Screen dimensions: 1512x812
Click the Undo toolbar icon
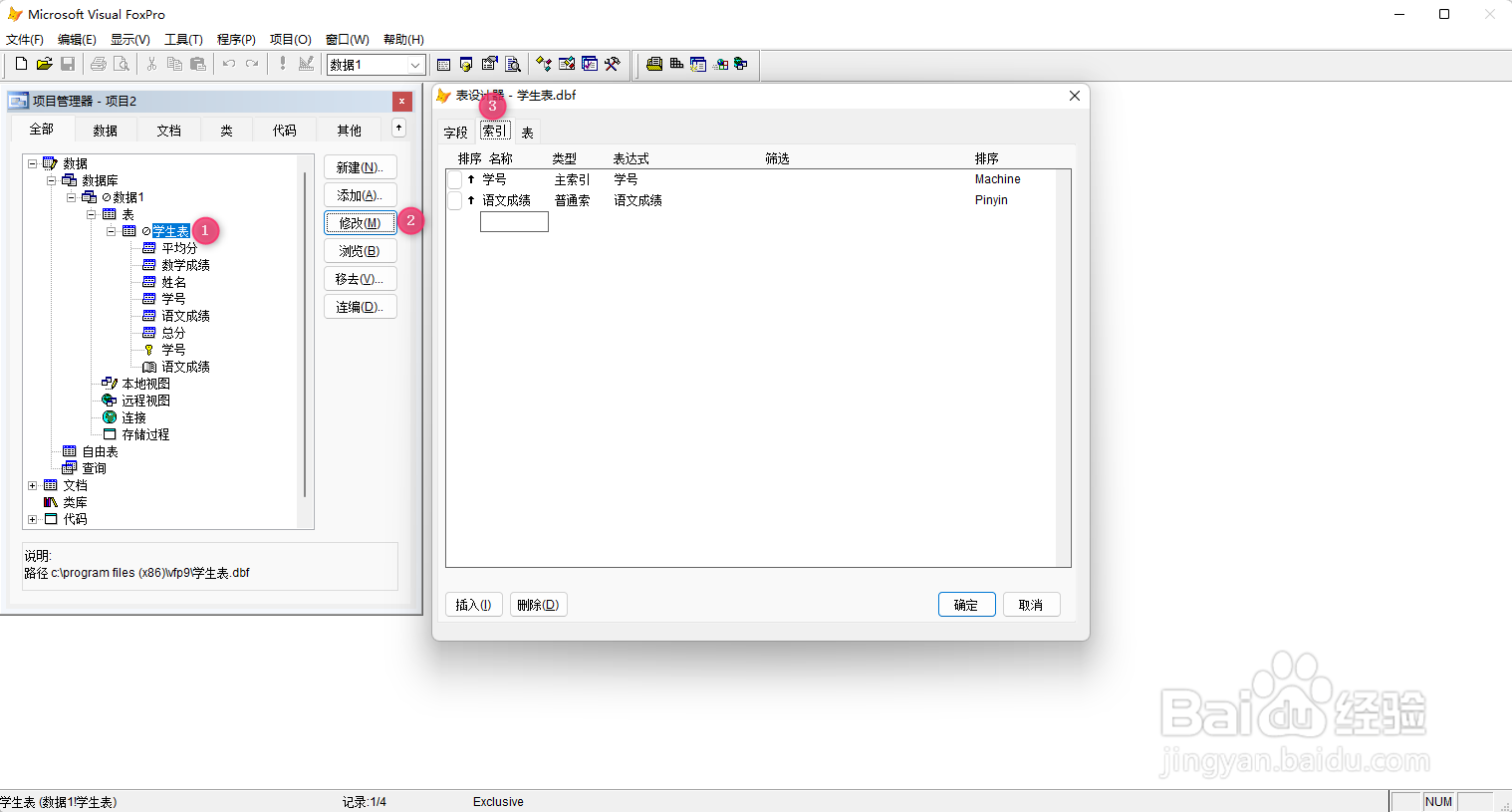point(227,64)
